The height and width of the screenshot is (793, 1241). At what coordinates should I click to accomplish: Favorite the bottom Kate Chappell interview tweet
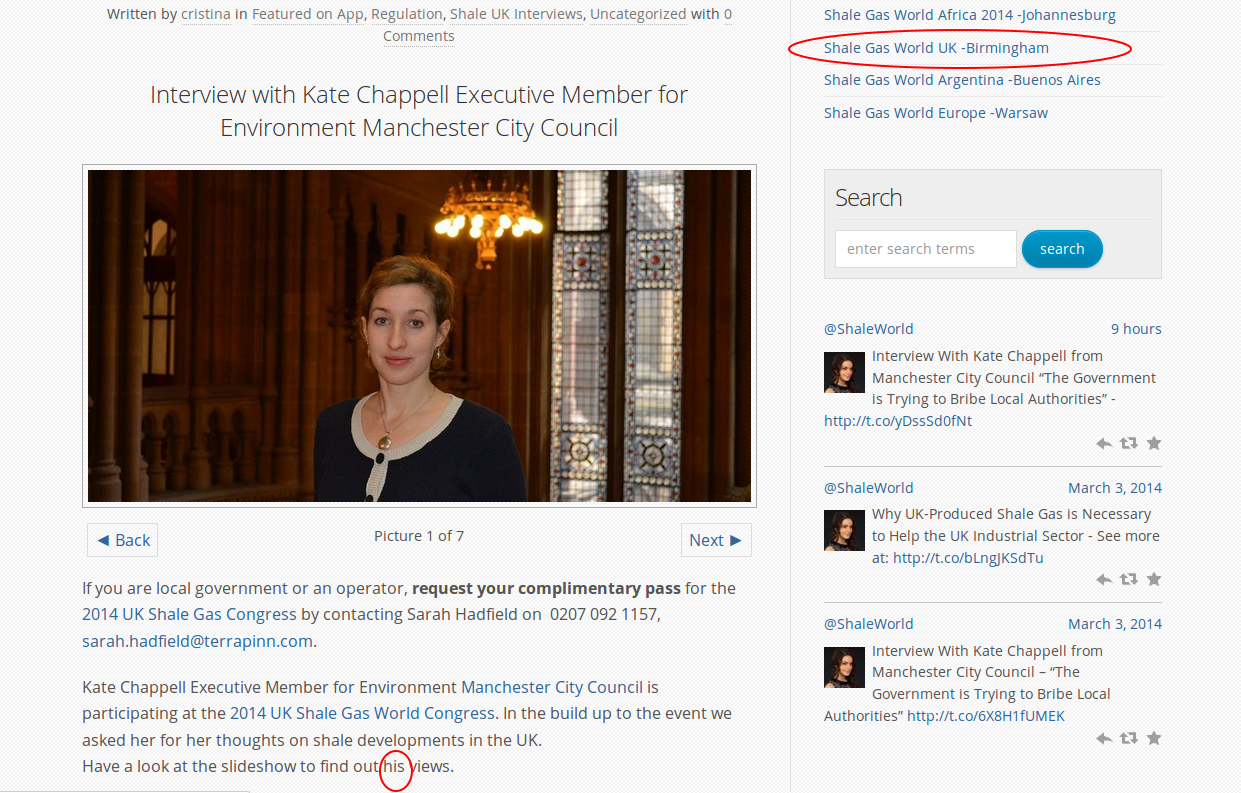pos(1153,738)
